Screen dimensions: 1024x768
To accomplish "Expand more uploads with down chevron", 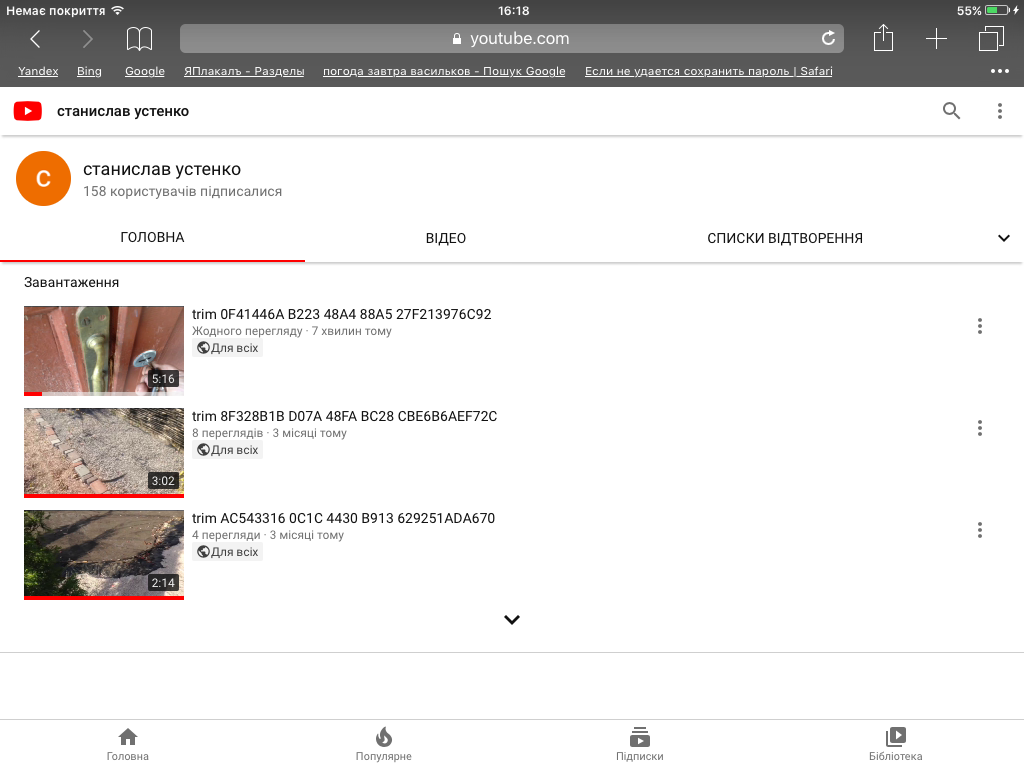I will 512,619.
